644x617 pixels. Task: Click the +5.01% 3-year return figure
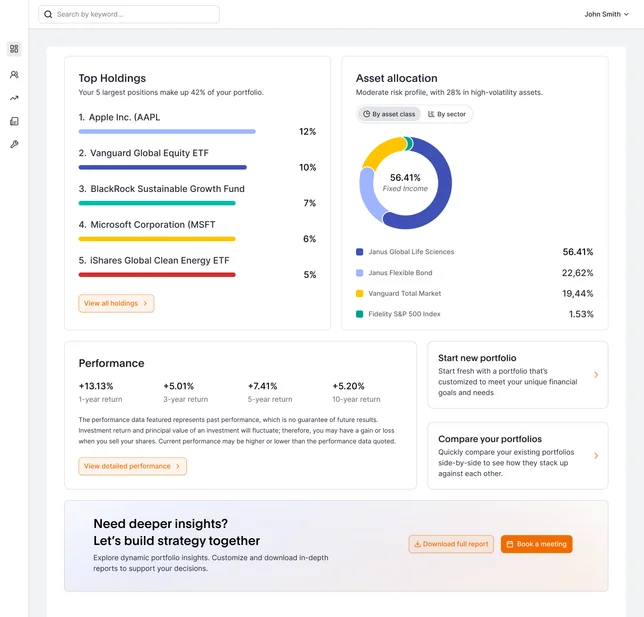[179, 386]
